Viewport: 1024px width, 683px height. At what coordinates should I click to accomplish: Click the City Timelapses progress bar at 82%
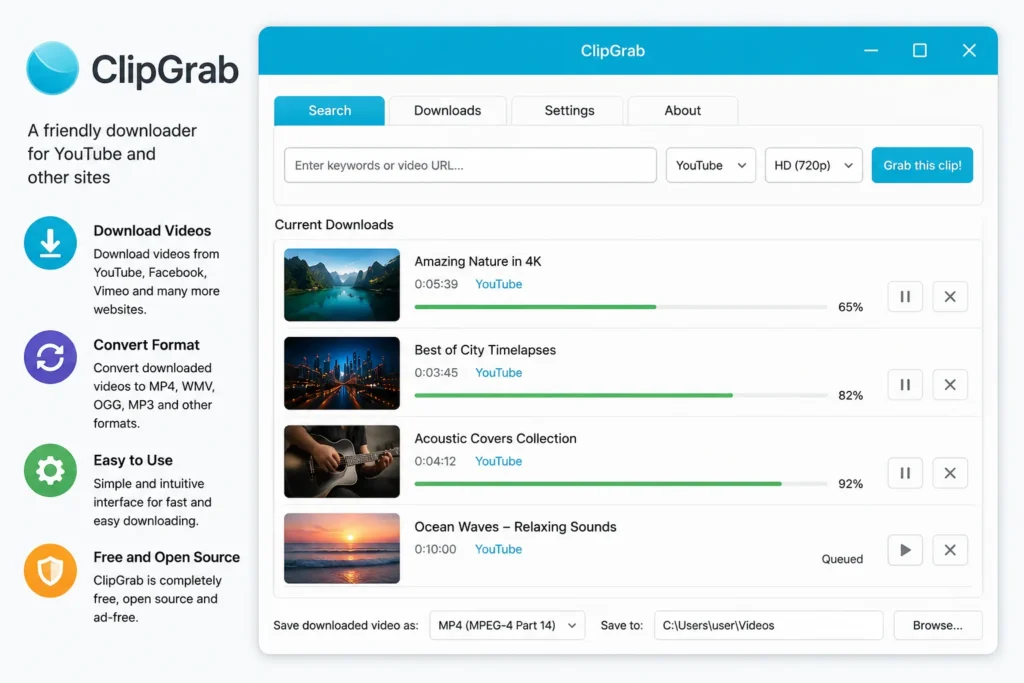(x=621, y=395)
